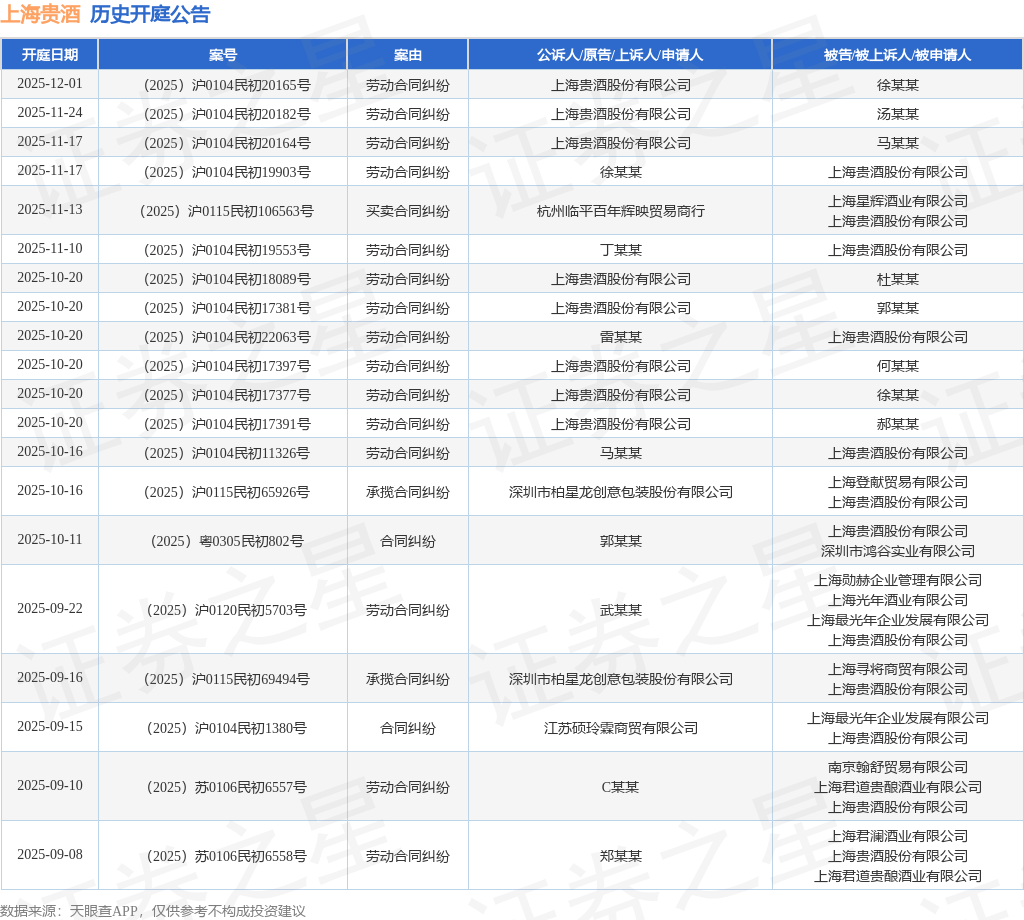Select case number 沪0104民初17397号
This screenshot has width=1024, height=920.
227,366
